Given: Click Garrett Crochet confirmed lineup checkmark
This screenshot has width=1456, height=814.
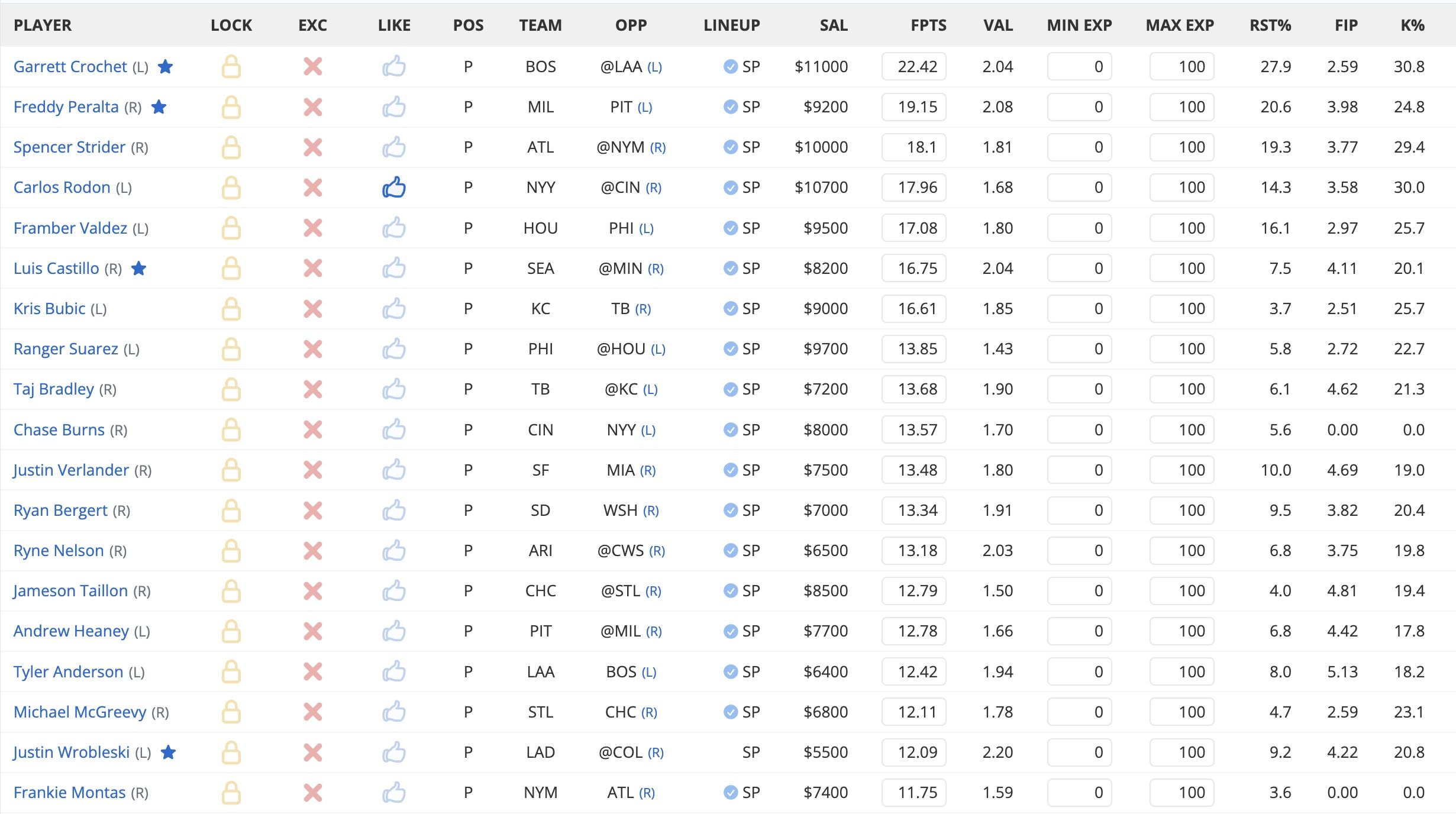Looking at the screenshot, I should tap(730, 67).
